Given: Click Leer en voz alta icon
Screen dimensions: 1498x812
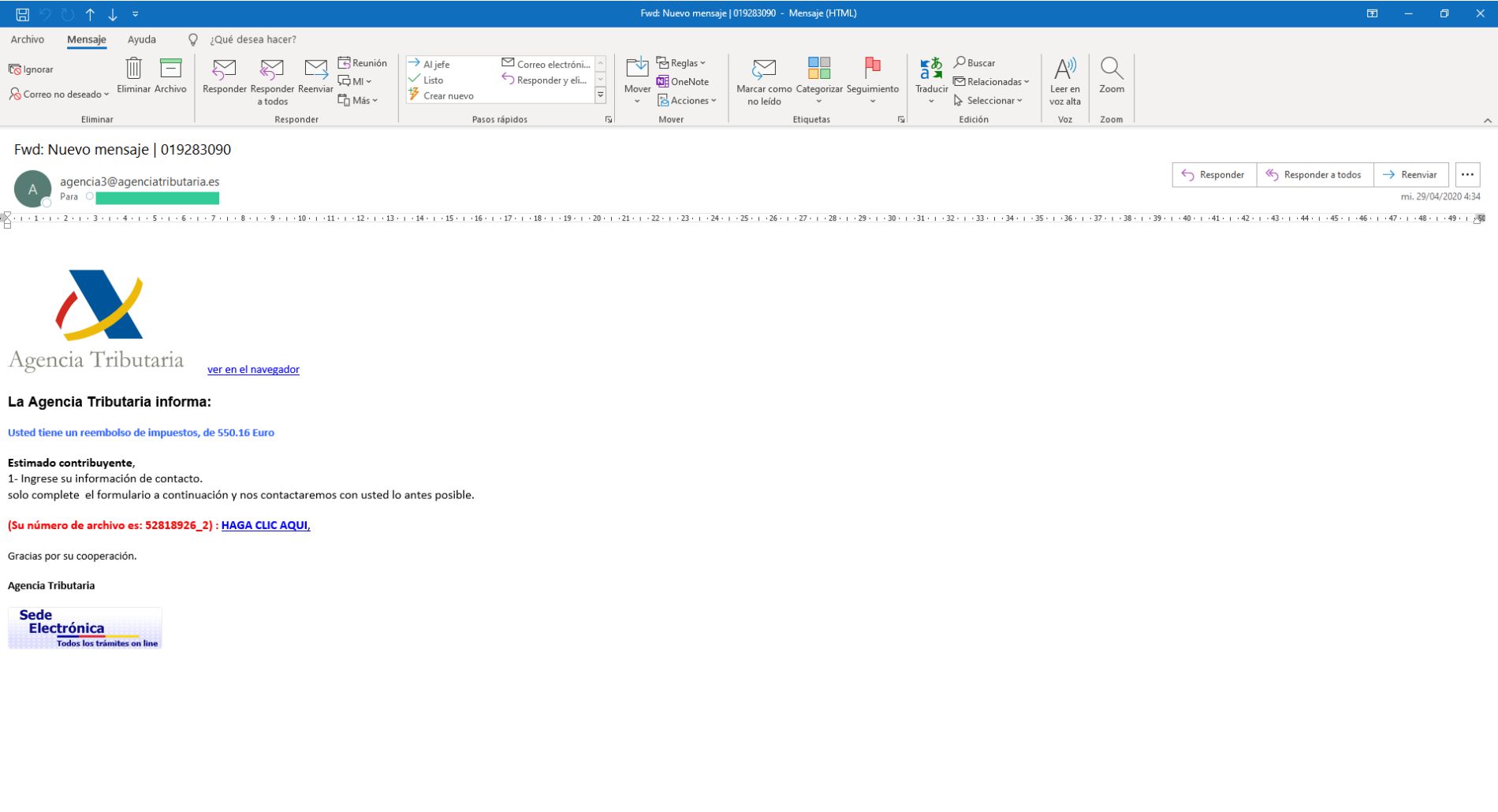Looking at the screenshot, I should (1064, 69).
